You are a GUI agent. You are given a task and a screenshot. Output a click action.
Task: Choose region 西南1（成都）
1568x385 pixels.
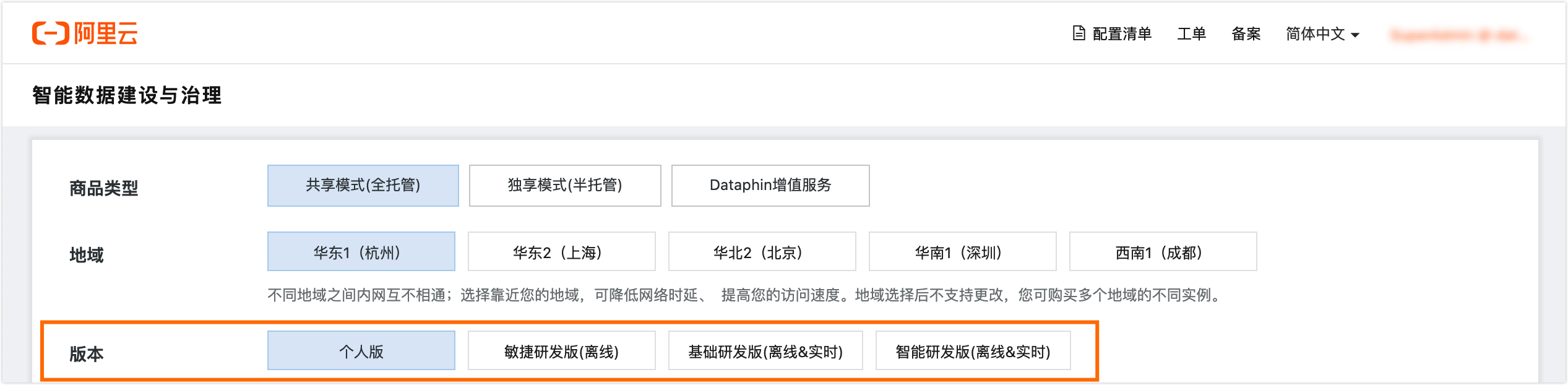1163,251
